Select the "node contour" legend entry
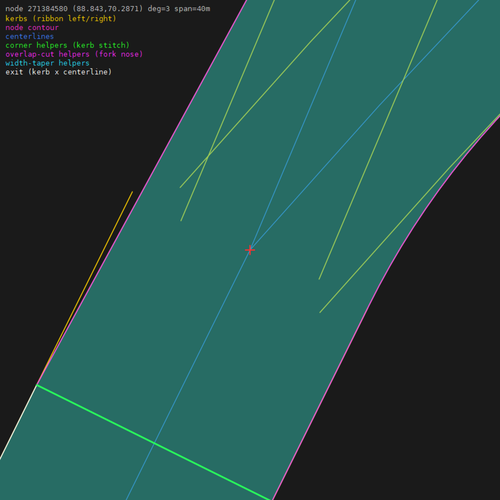This screenshot has height=500, width=500. tap(32, 27)
